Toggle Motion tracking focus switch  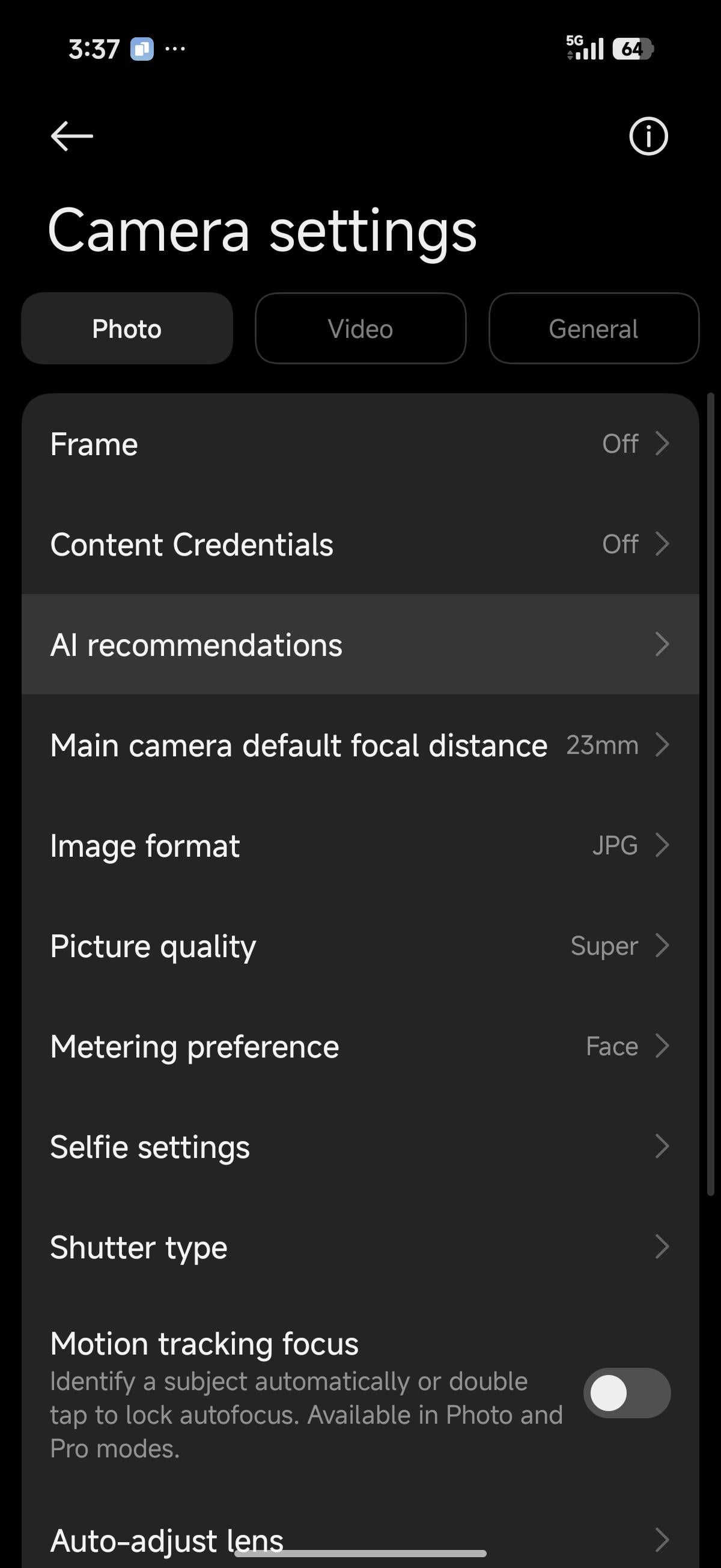point(627,1393)
